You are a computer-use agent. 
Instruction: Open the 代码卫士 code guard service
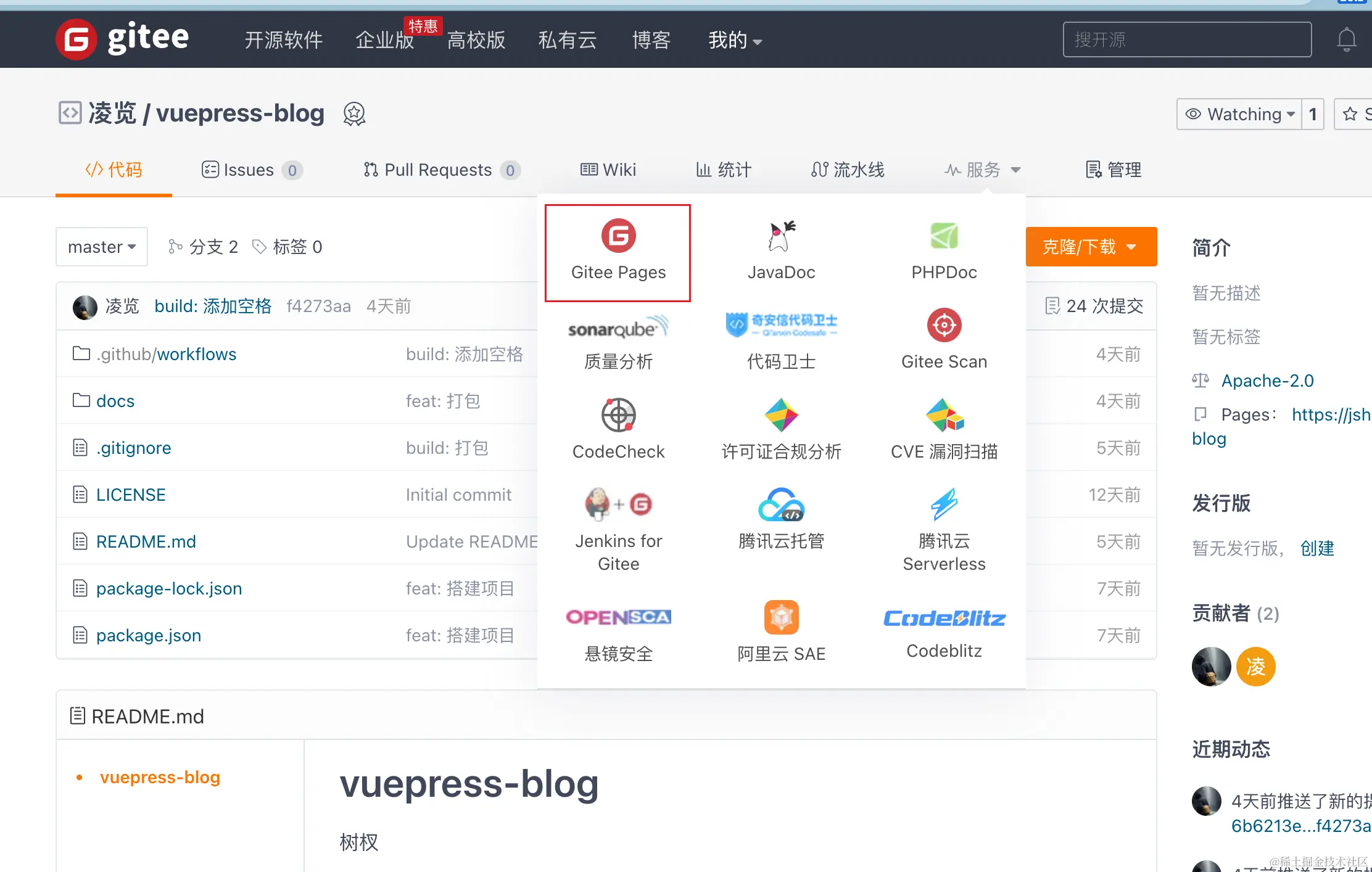click(x=781, y=342)
